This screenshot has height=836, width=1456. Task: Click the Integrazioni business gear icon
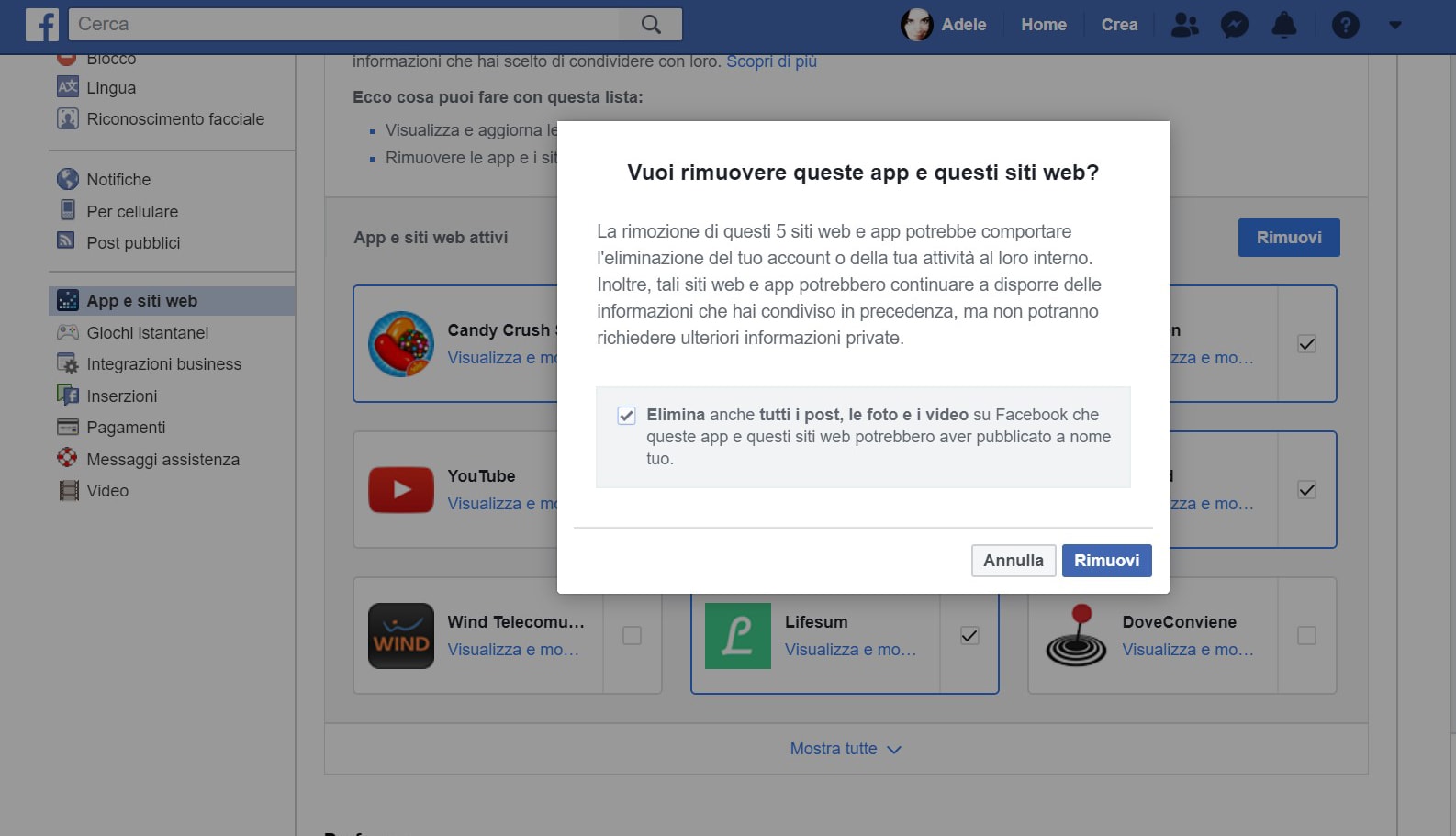pos(68,363)
